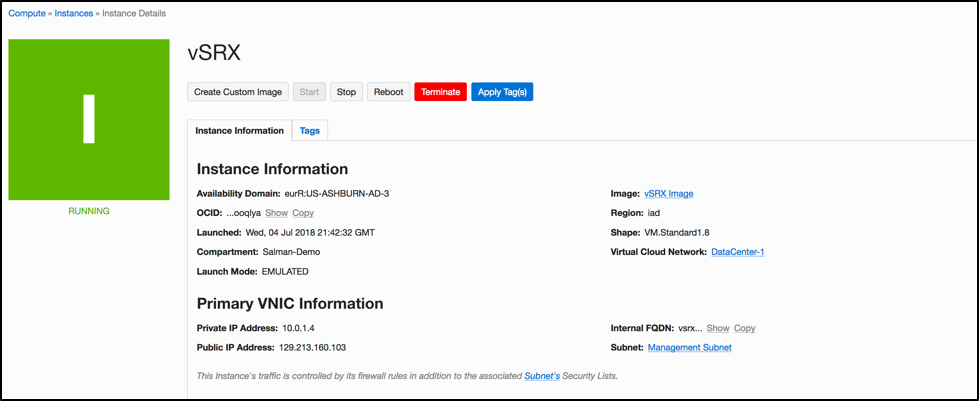
Task: Show the full OCID
Action: 276,213
